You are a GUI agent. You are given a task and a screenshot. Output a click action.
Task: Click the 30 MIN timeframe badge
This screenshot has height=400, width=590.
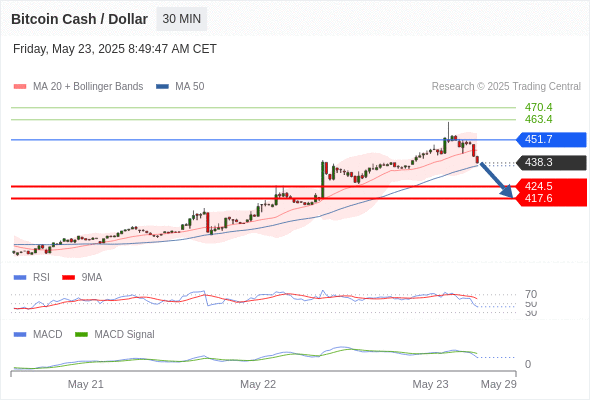coord(182,19)
